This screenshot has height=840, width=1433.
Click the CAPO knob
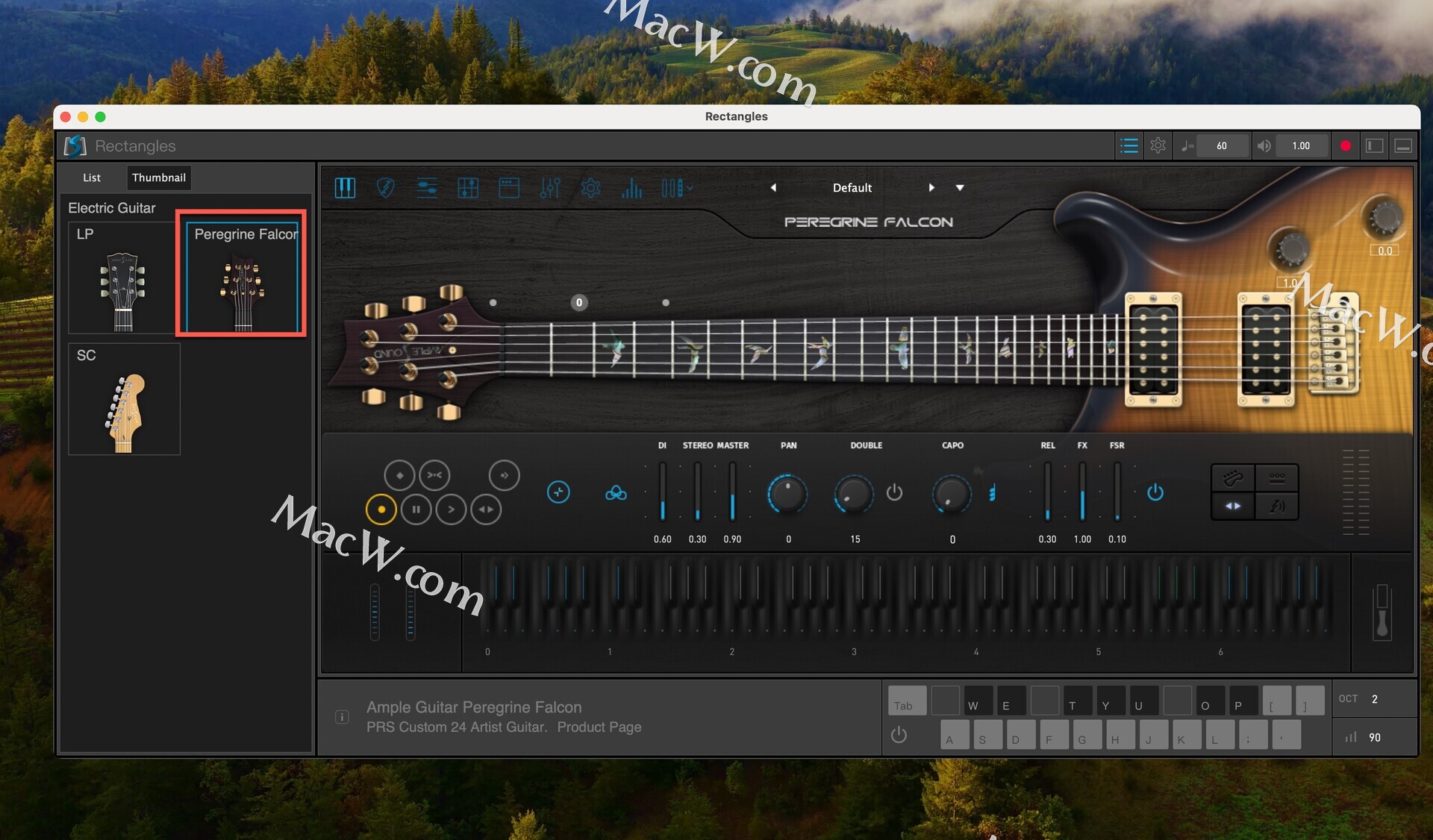pos(952,493)
